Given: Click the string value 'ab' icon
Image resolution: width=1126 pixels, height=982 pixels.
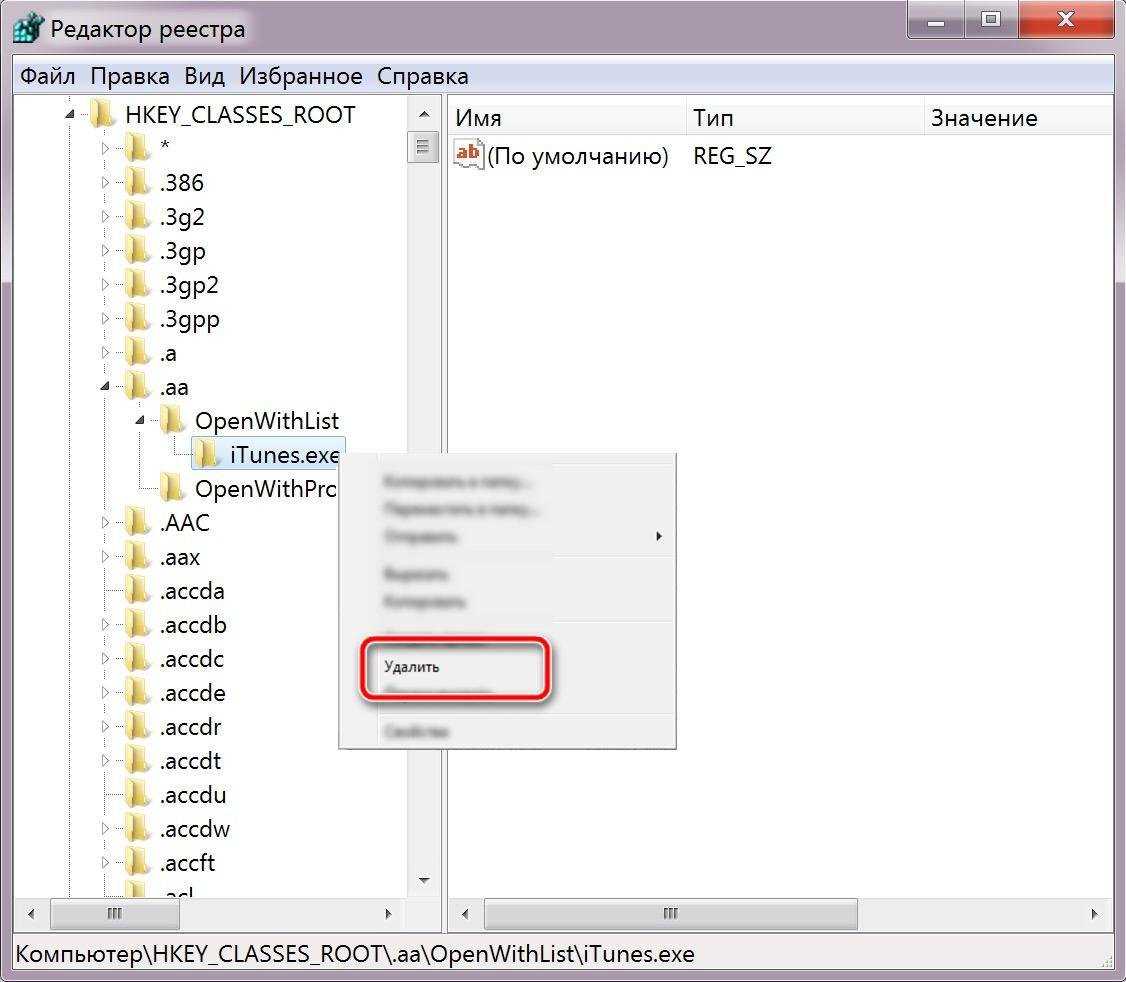Looking at the screenshot, I should 467,155.
